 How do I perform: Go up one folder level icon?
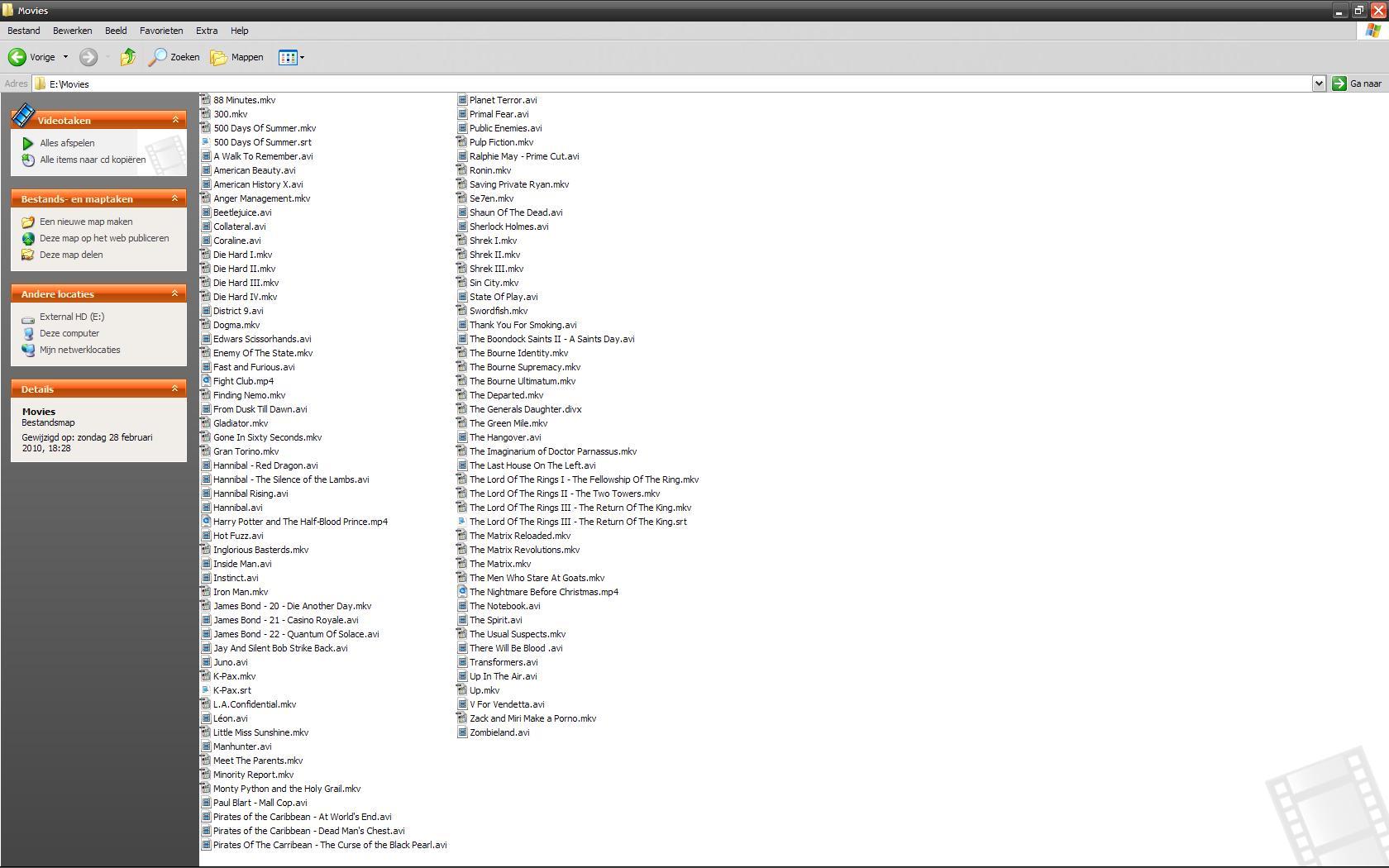127,57
